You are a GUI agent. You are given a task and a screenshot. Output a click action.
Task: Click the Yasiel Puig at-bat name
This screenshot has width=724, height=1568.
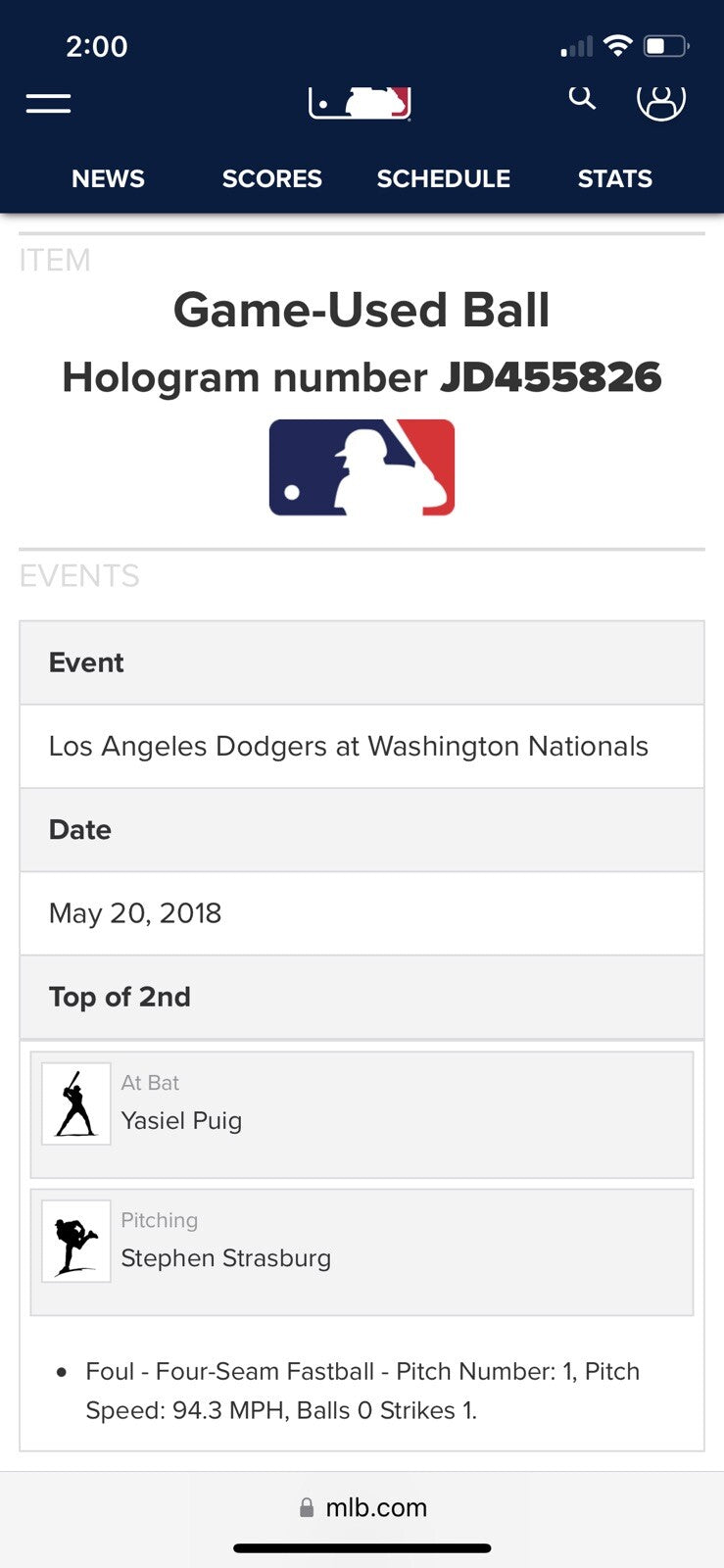pos(181,1121)
